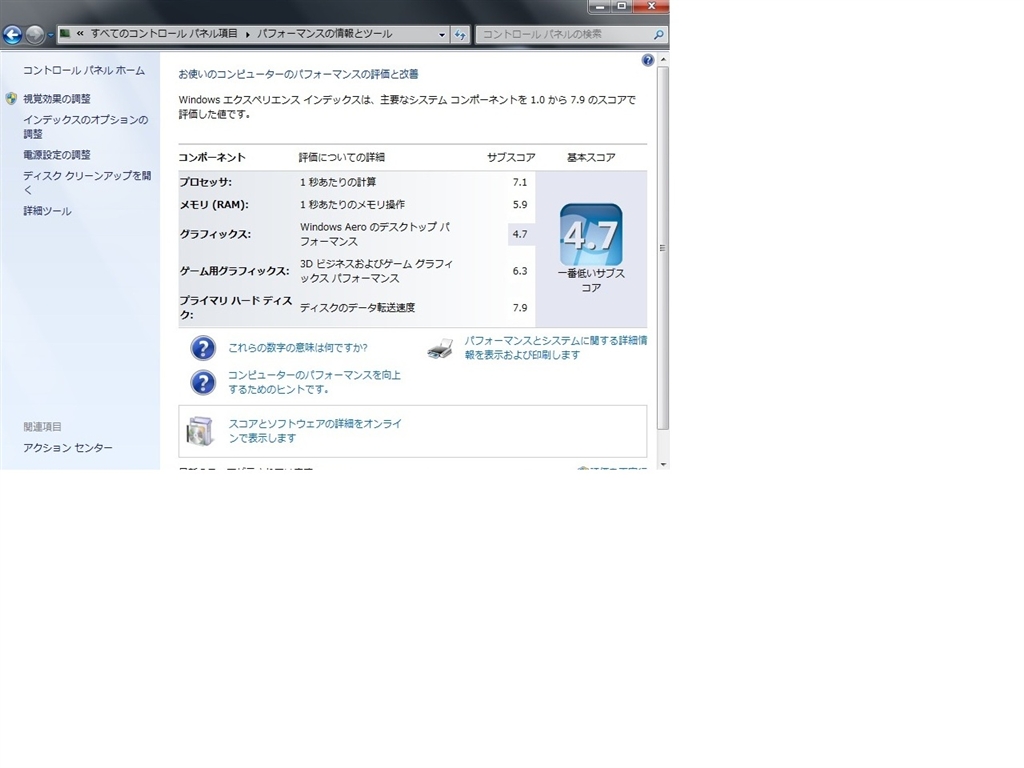Open 詳細ツール link

(x=48, y=211)
